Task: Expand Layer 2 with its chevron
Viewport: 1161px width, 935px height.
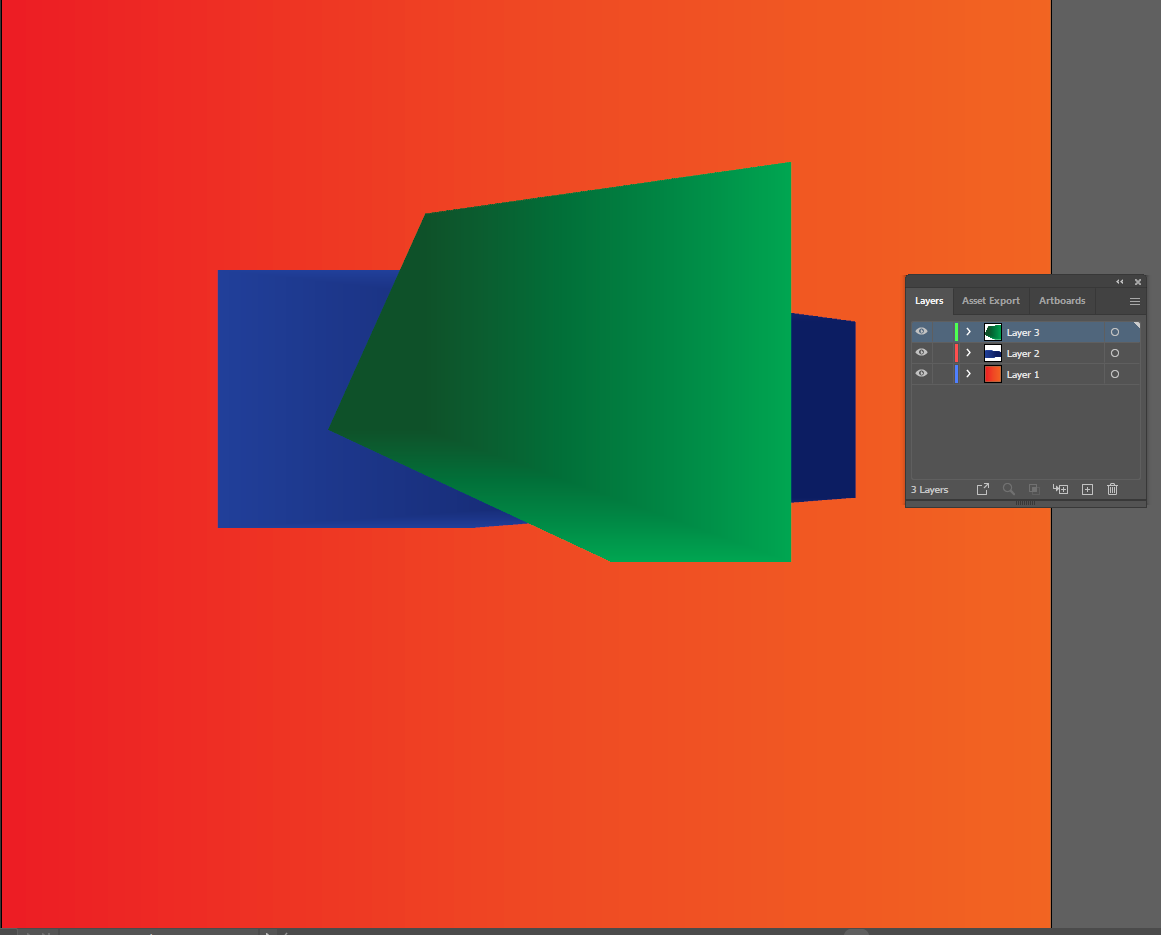Action: (x=968, y=352)
